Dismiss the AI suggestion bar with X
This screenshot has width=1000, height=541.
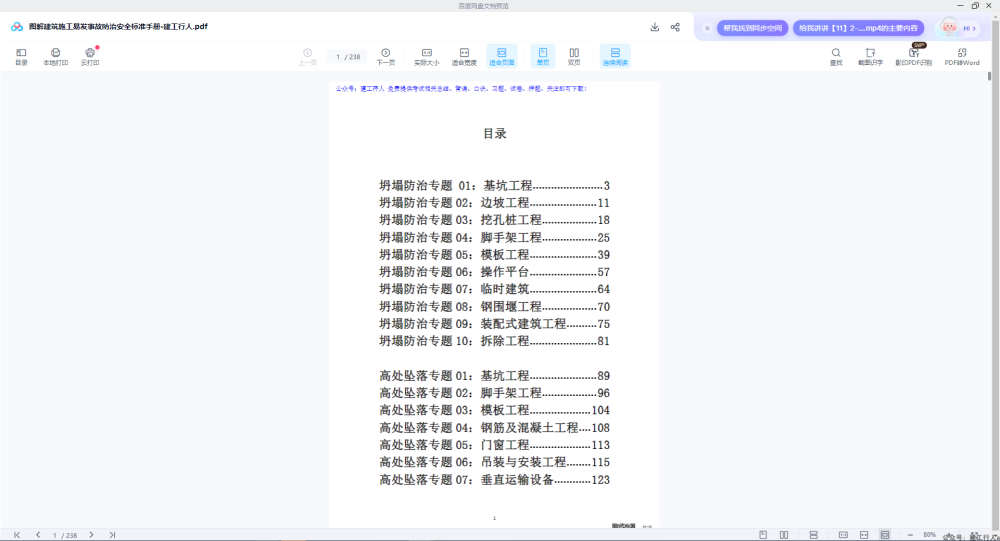tap(707, 28)
